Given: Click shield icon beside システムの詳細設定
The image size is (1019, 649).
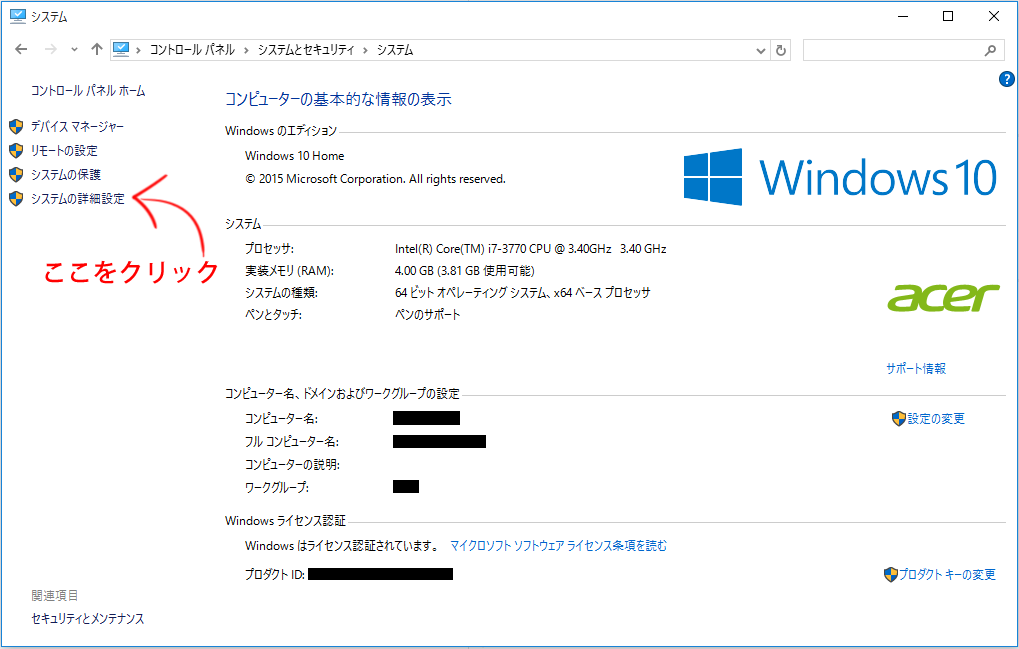Looking at the screenshot, I should point(16,199).
